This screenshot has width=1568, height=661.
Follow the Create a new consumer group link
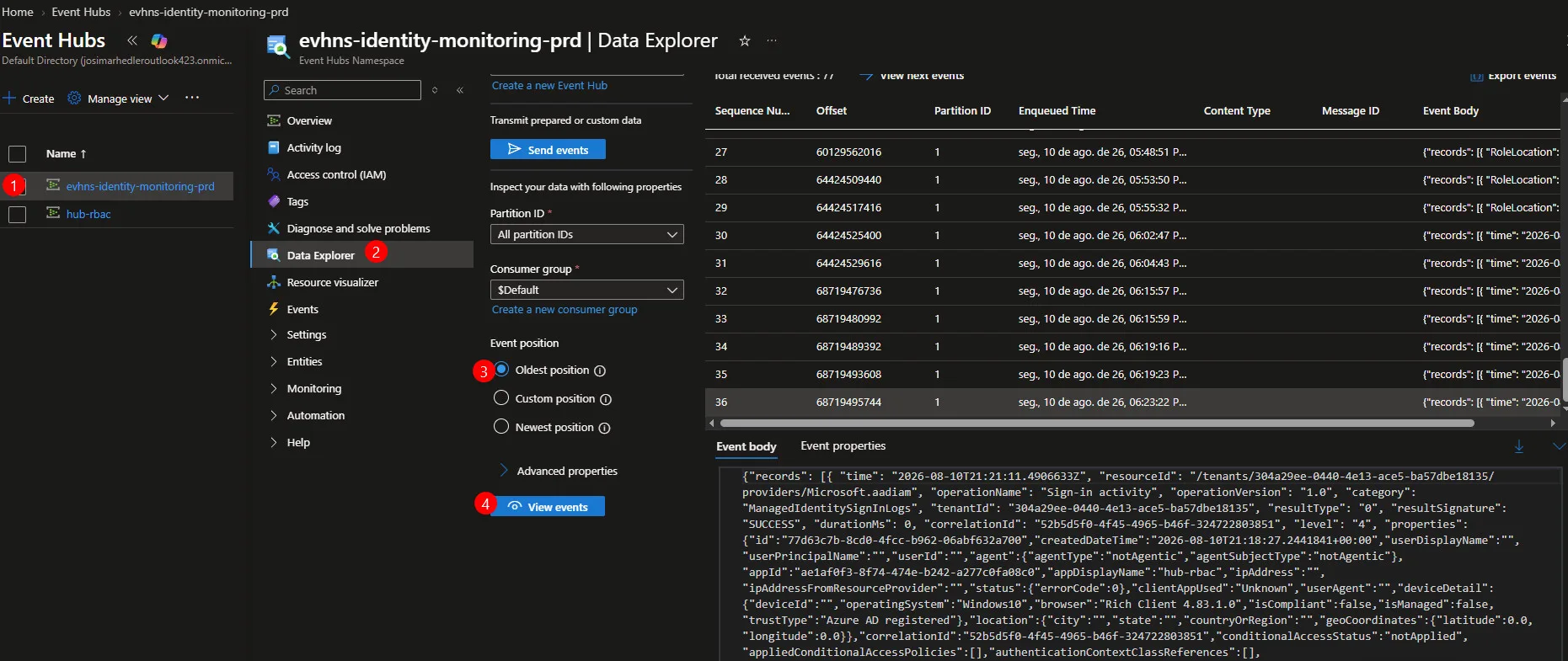pyautogui.click(x=565, y=310)
